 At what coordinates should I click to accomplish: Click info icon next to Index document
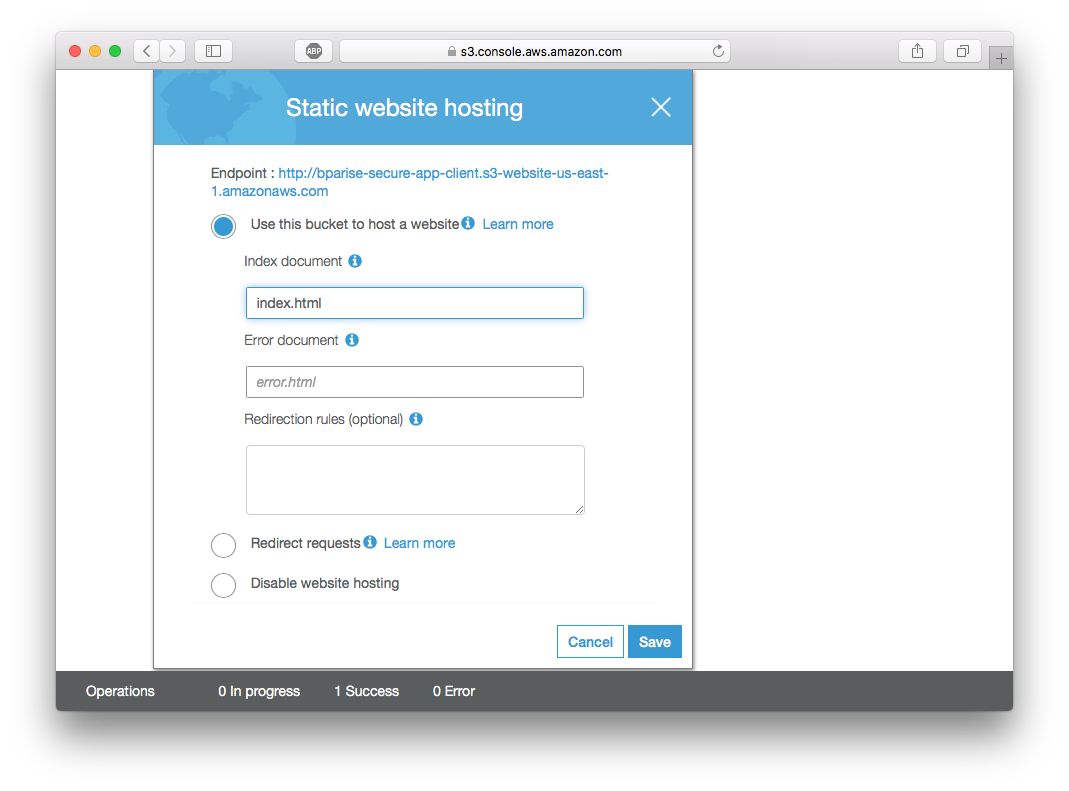355,261
